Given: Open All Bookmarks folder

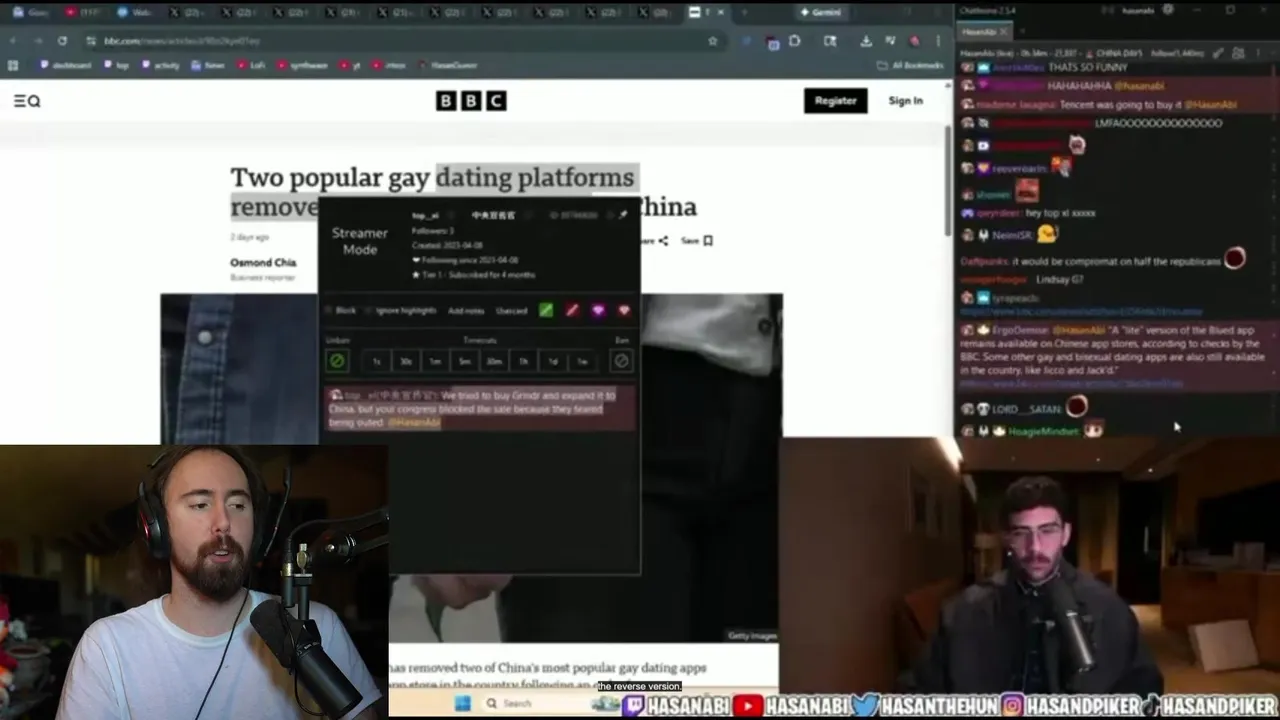Looking at the screenshot, I should pyautogui.click(x=910, y=65).
